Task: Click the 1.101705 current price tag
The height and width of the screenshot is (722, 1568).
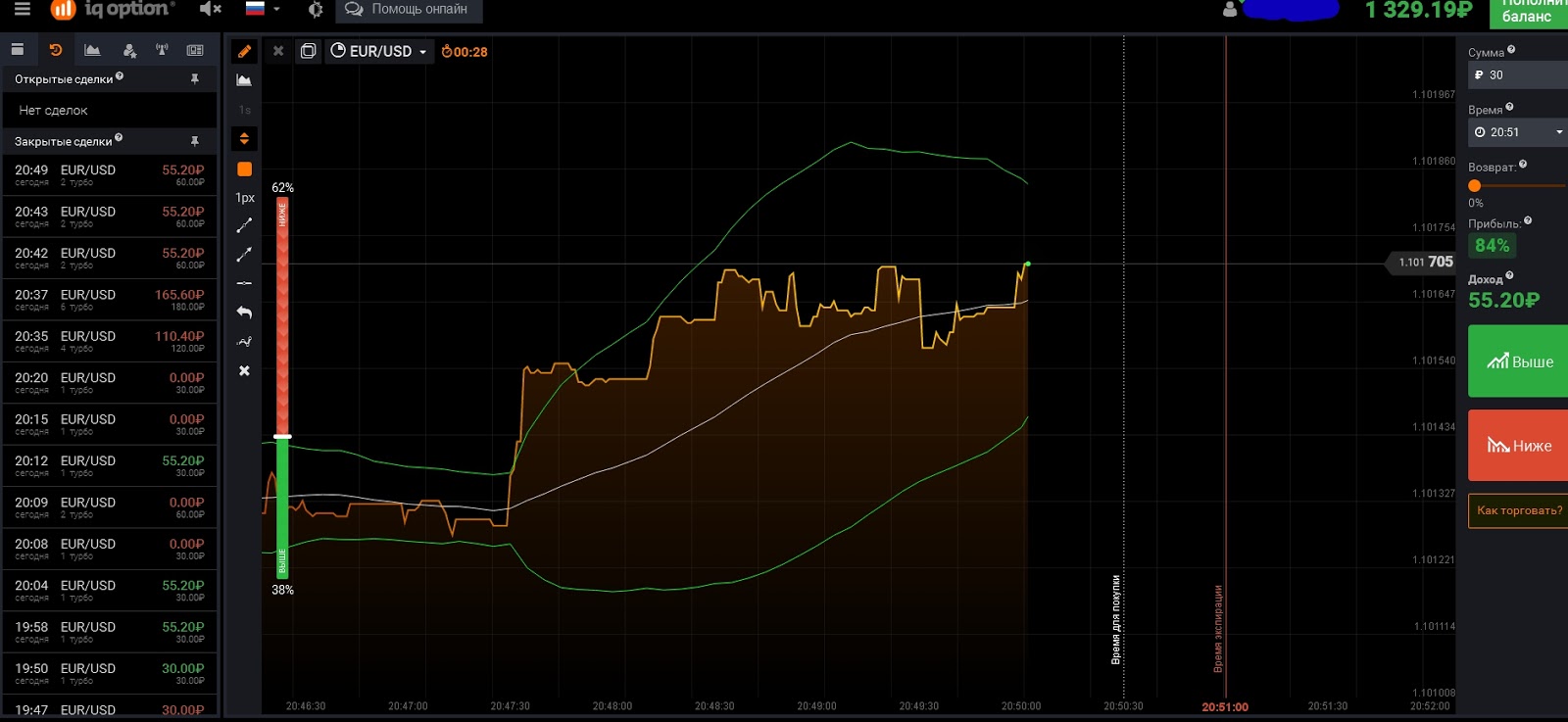Action: 1421,262
